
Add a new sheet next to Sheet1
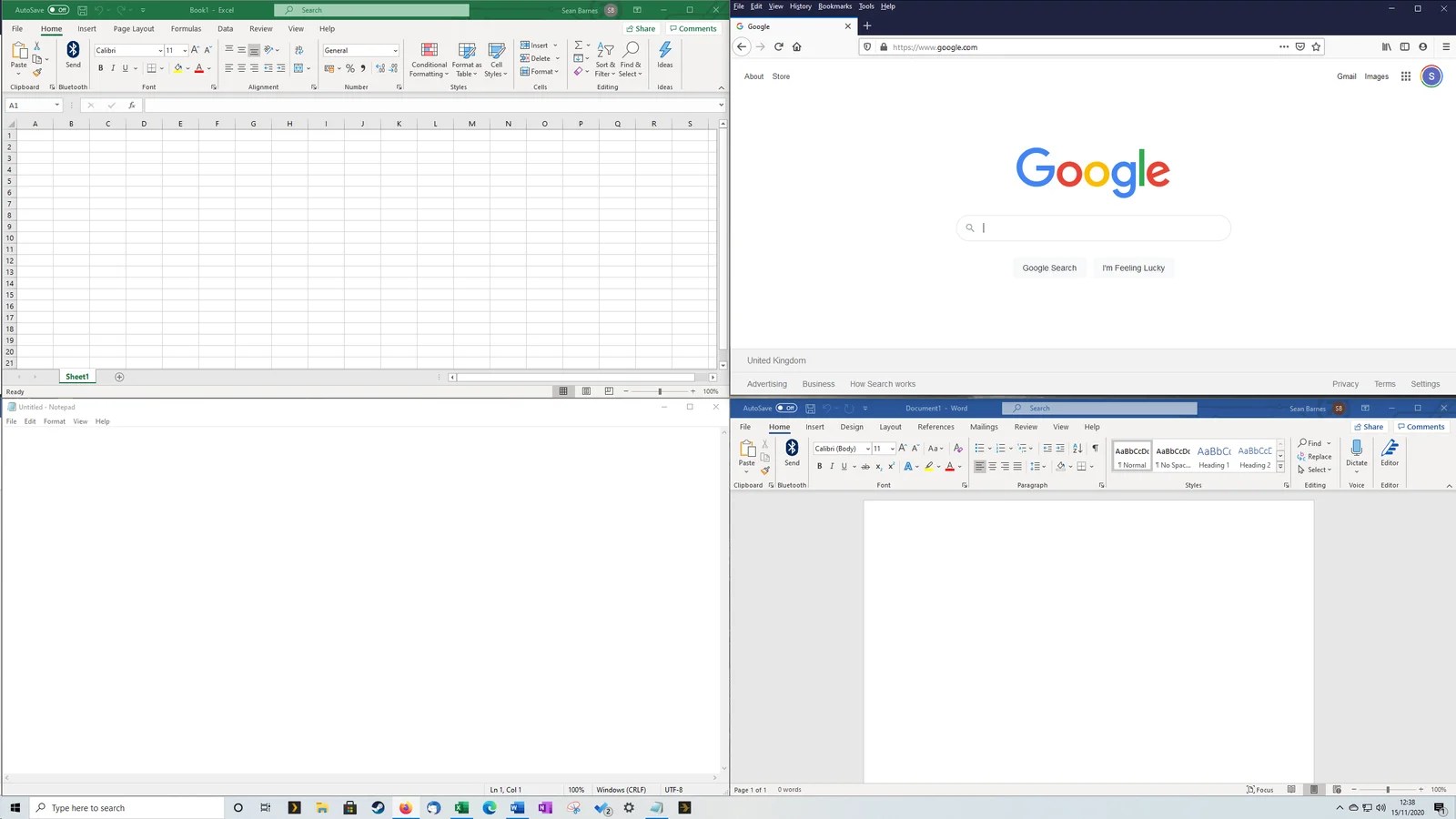[119, 377]
